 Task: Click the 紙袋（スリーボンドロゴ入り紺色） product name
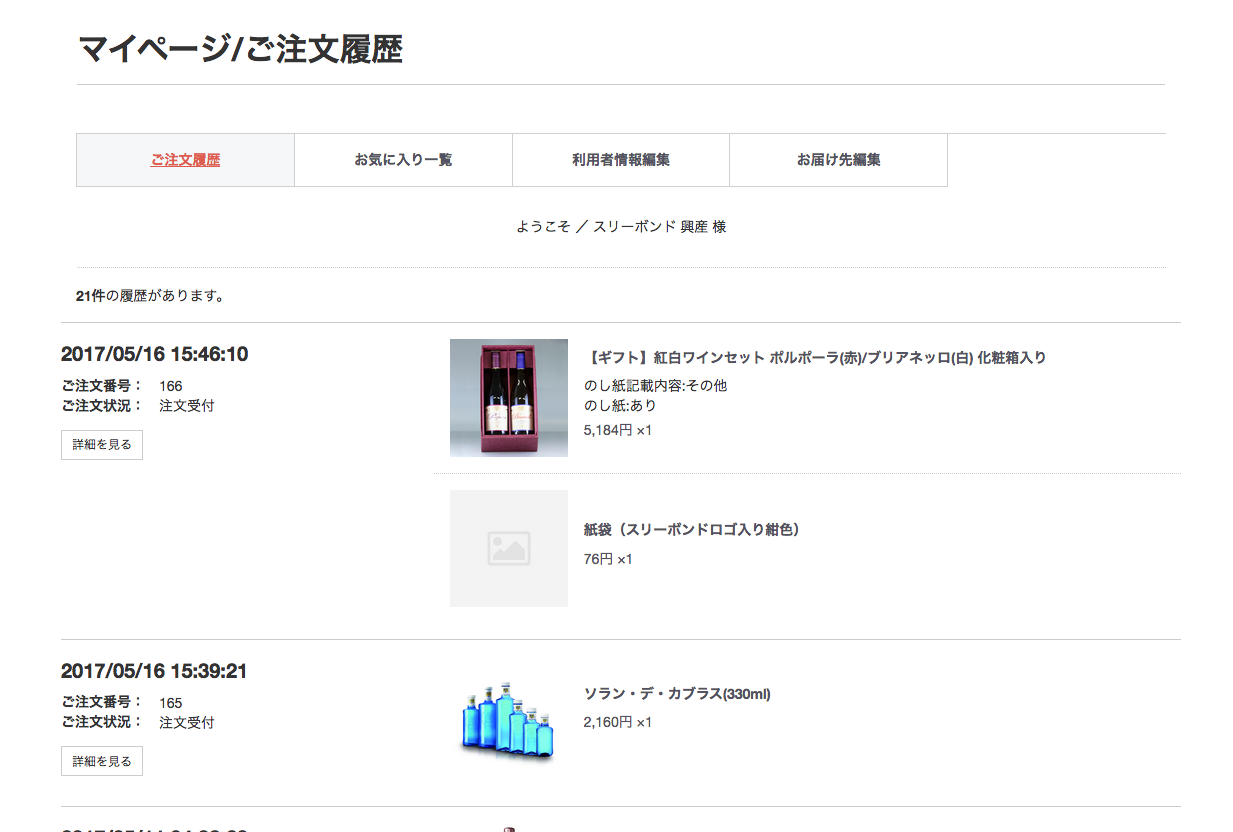coord(691,530)
